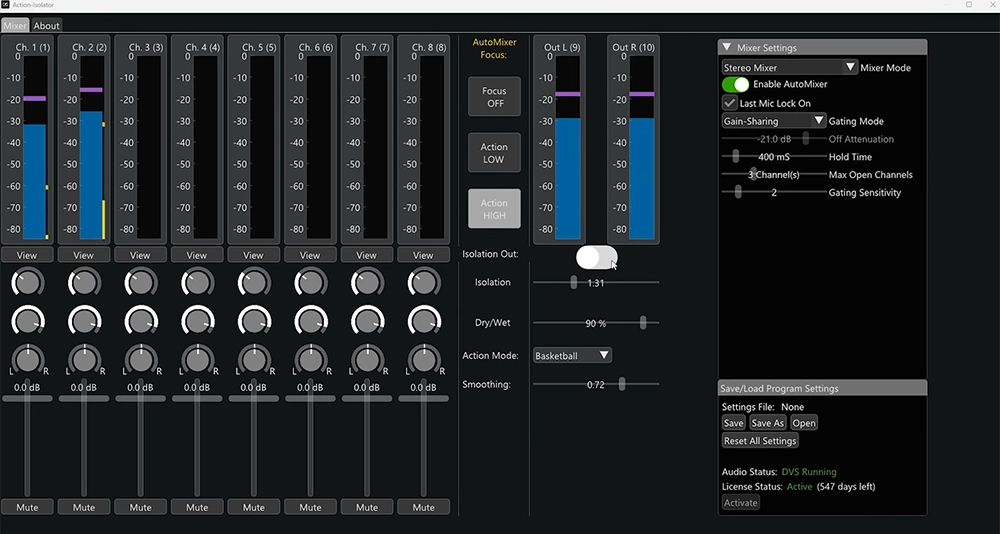Click the Action-Isolator title bar icon
The height and width of the screenshot is (534, 1000).
pos(5,5)
